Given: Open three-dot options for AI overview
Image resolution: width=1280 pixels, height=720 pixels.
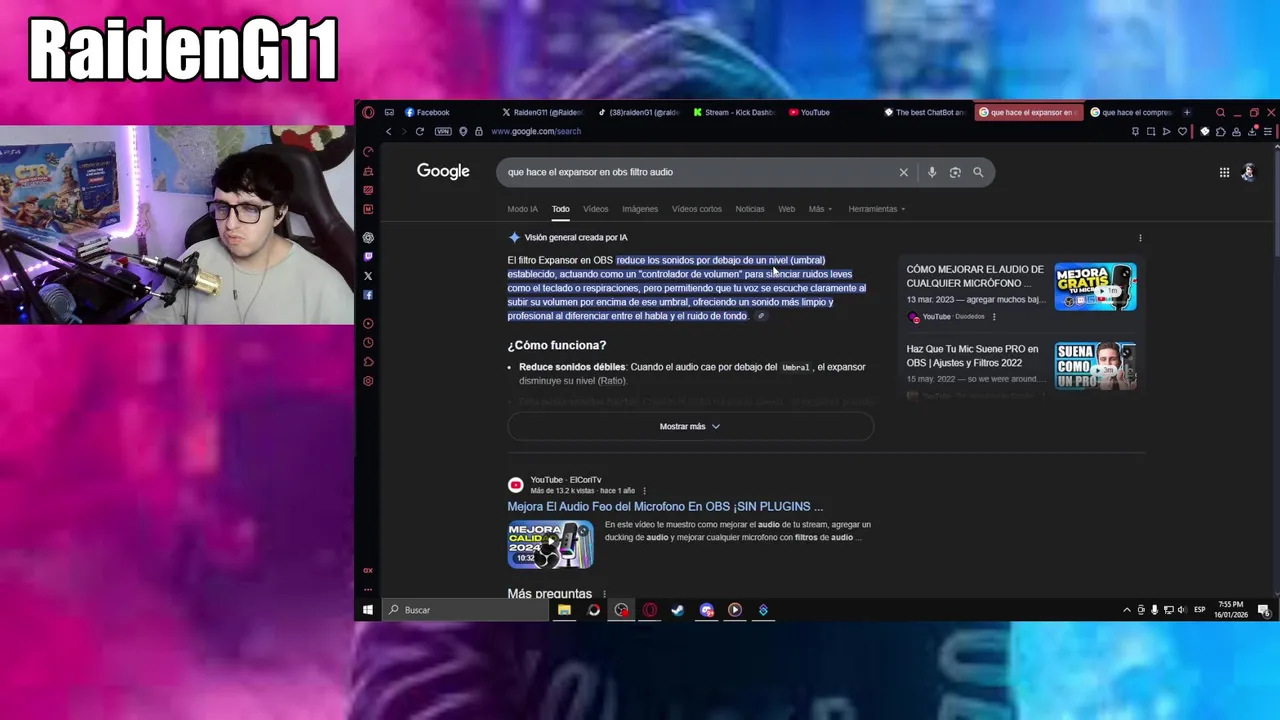Looking at the screenshot, I should 1140,238.
